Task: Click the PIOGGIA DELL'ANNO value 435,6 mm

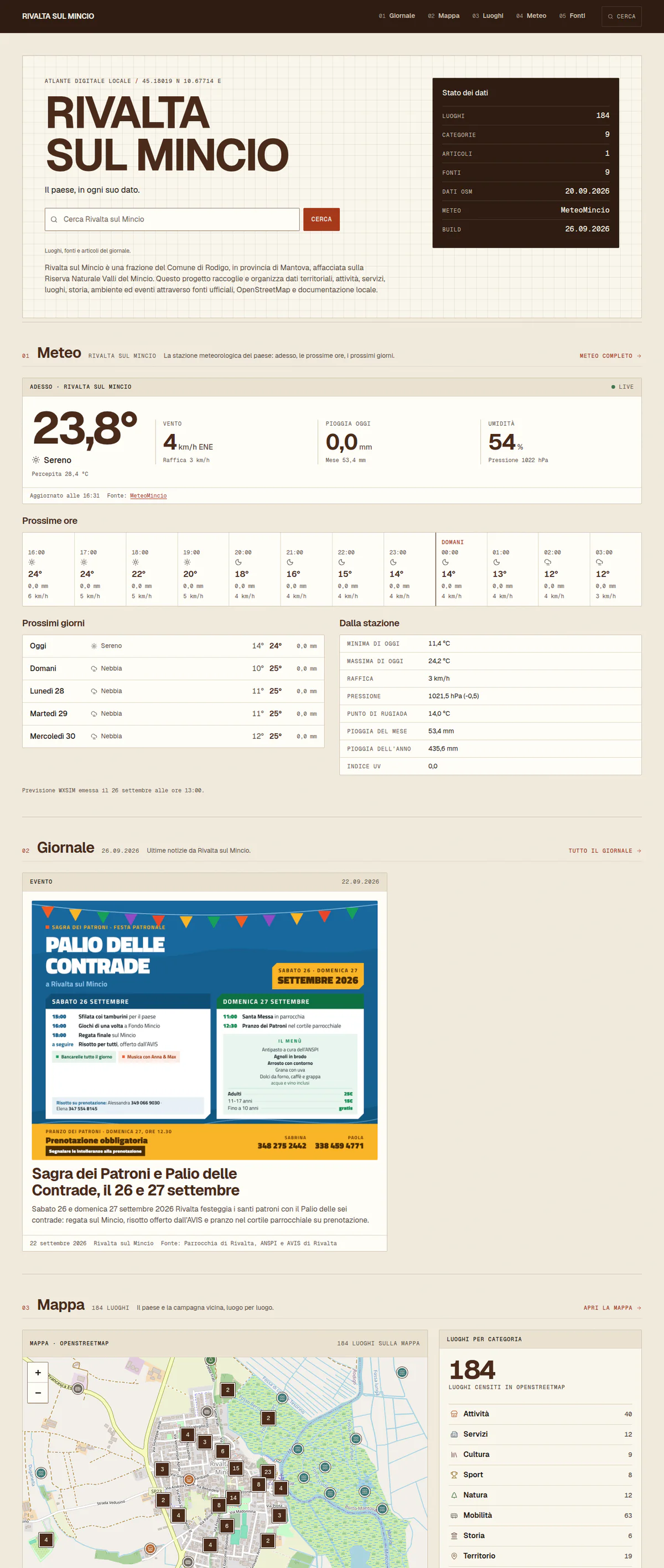Action: coord(443,749)
